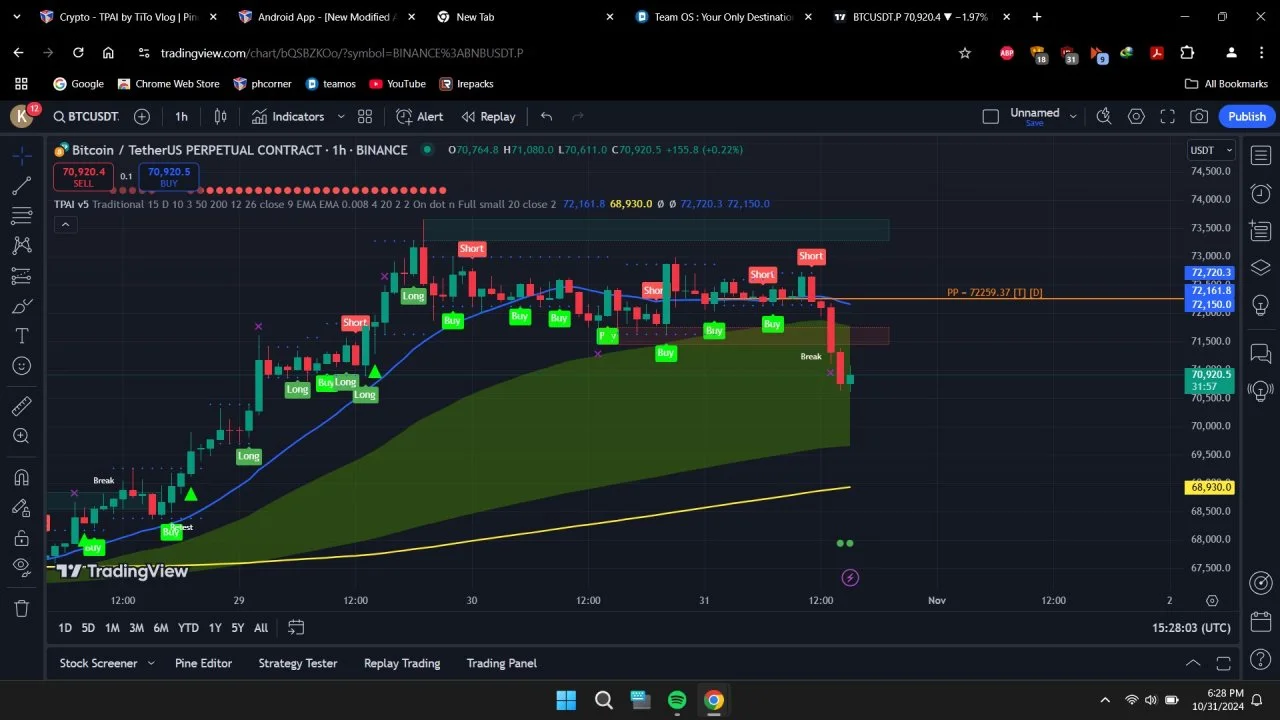Viewport: 1280px width, 720px height.
Task: Click the go to date icon
Action: coord(296,628)
